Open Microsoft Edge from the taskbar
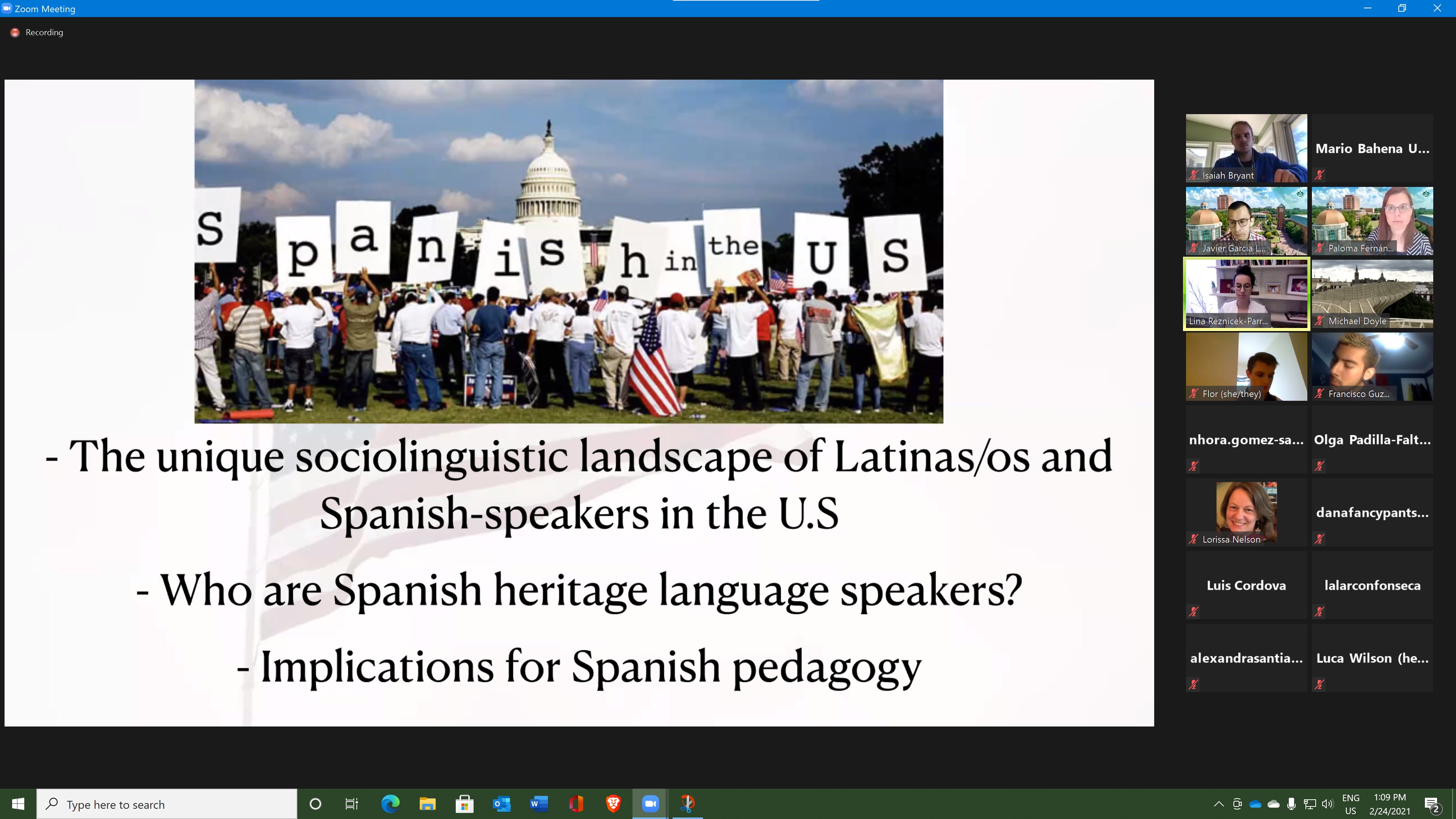 [390, 803]
